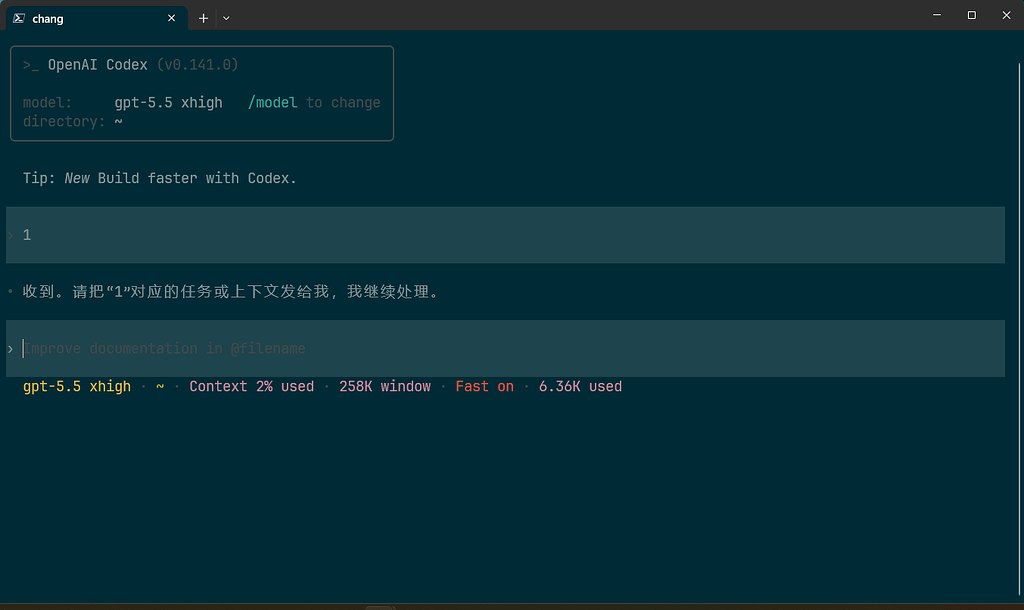Click the "model:" label in header
This screenshot has height=610, width=1024.
pyautogui.click(x=47, y=103)
